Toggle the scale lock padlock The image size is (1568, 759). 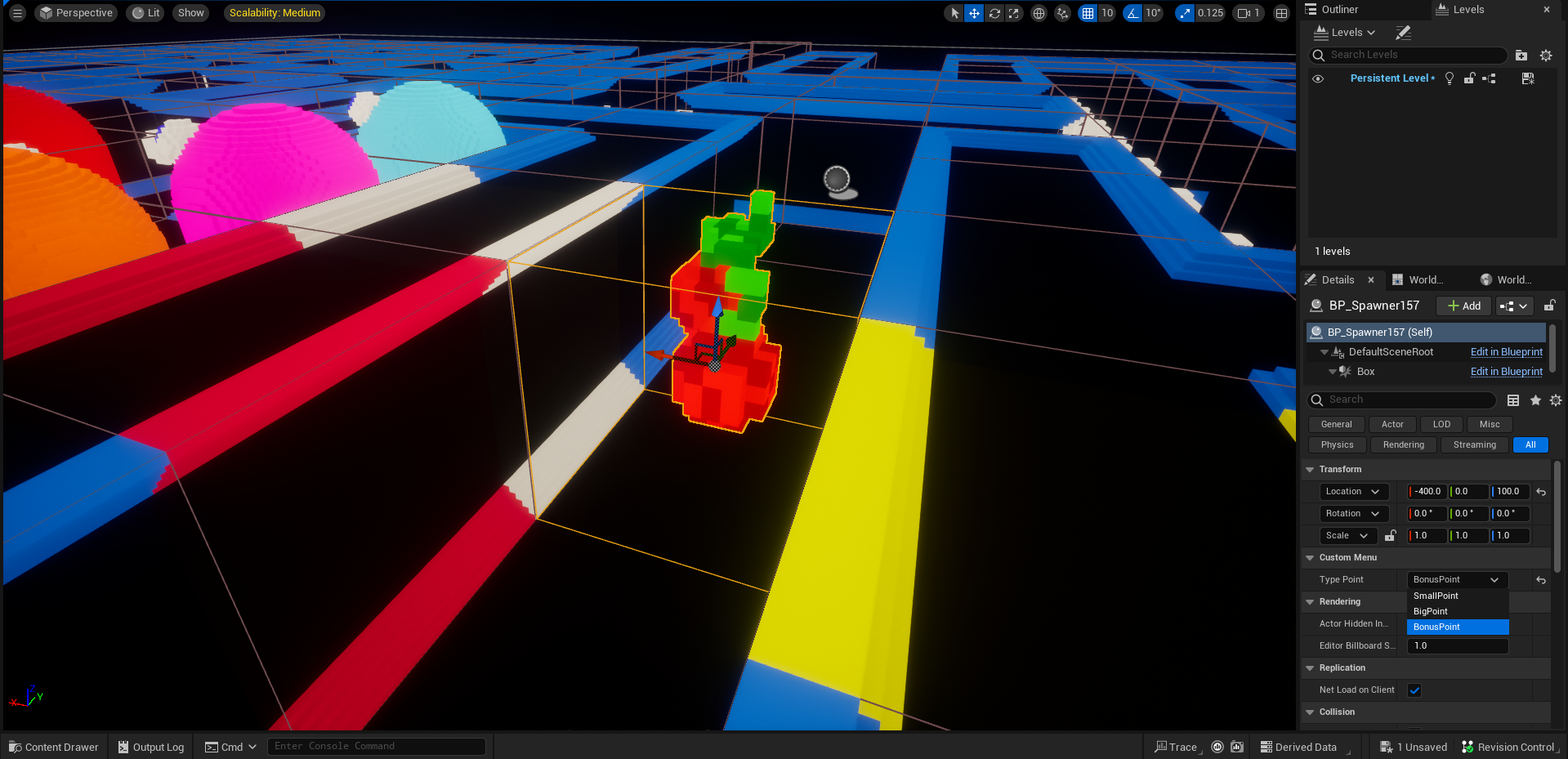pyautogui.click(x=1391, y=536)
